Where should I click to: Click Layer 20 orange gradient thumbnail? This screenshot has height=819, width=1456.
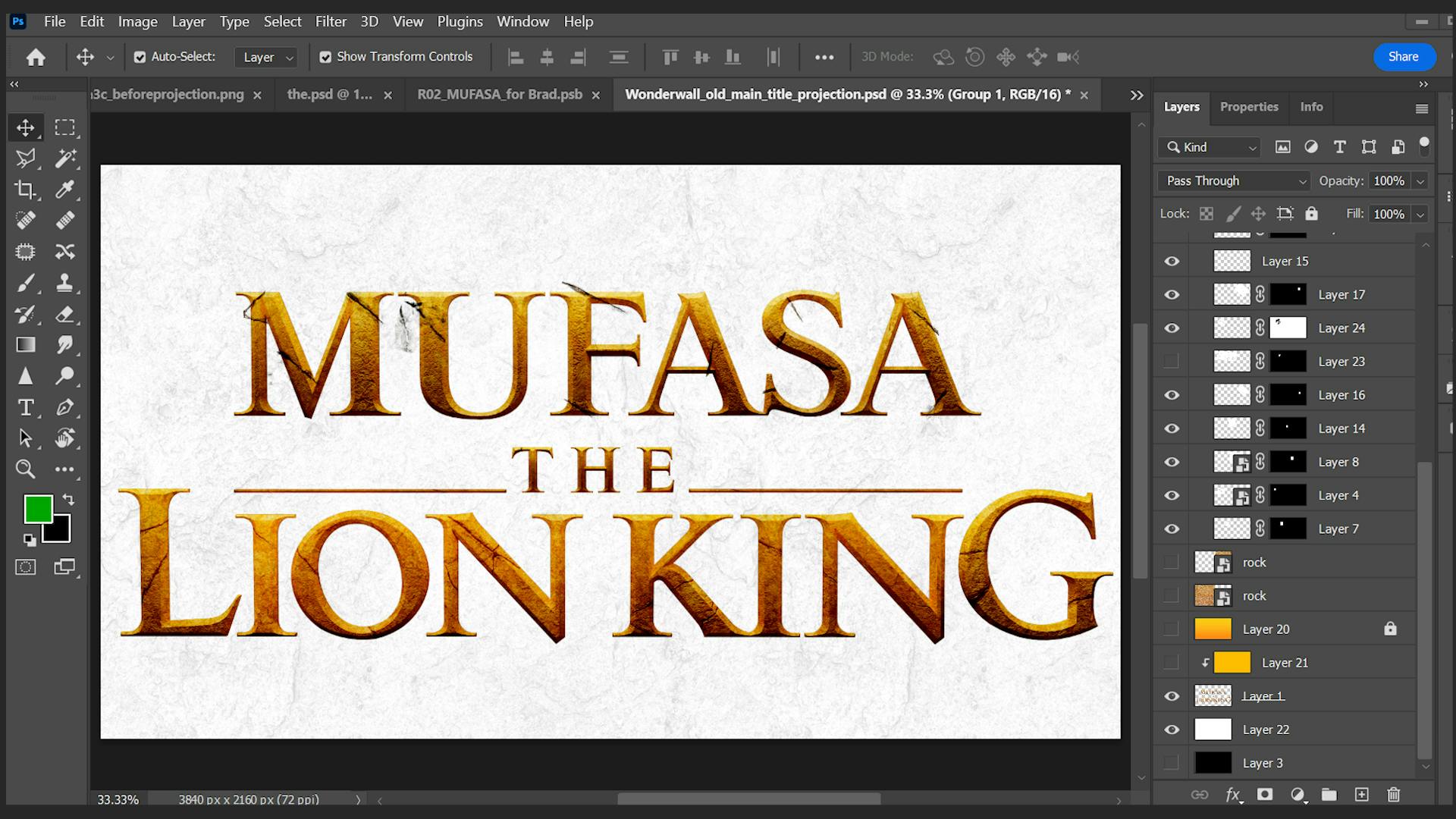1213,629
